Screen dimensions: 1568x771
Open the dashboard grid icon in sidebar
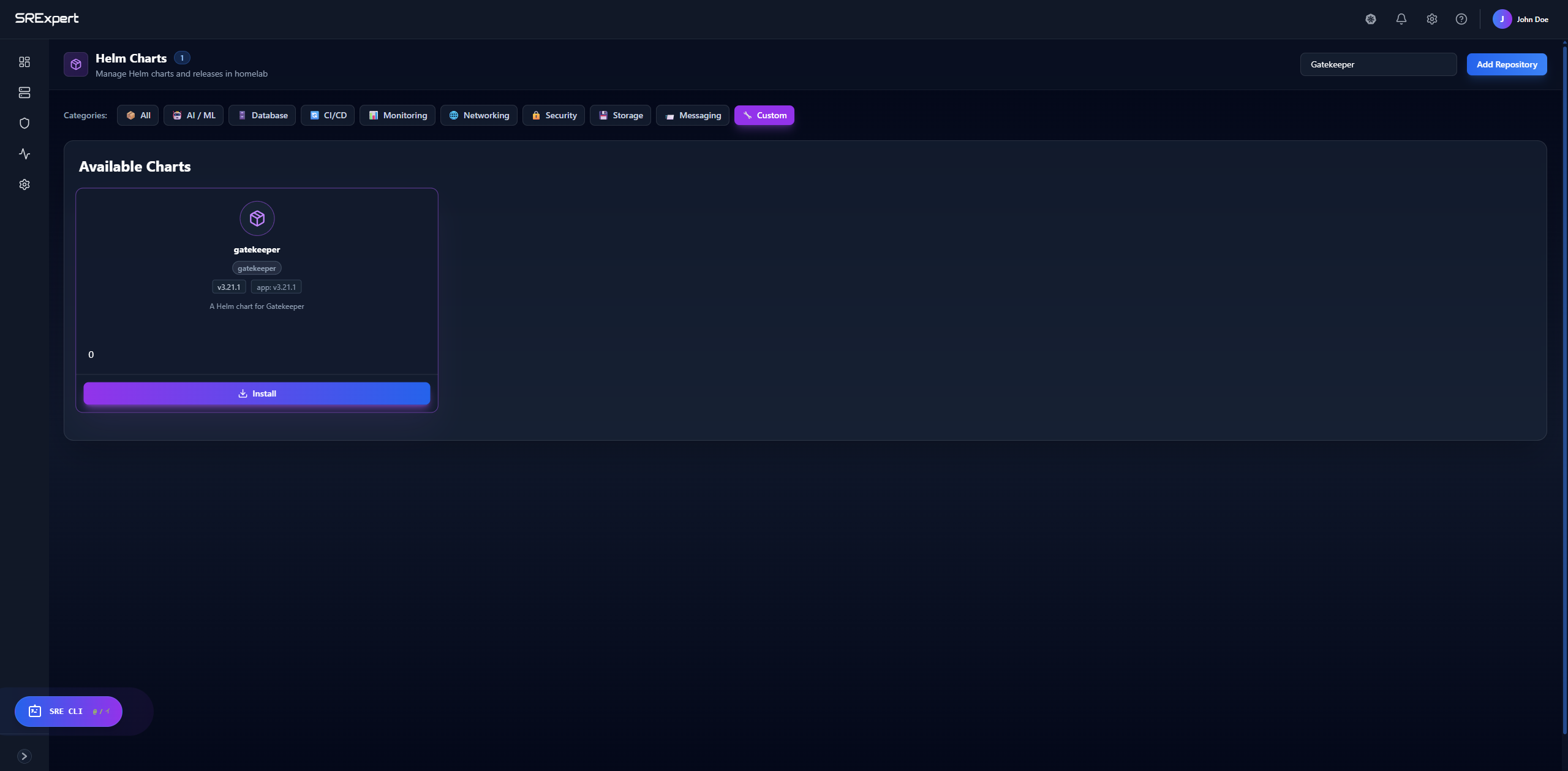pyautogui.click(x=24, y=62)
